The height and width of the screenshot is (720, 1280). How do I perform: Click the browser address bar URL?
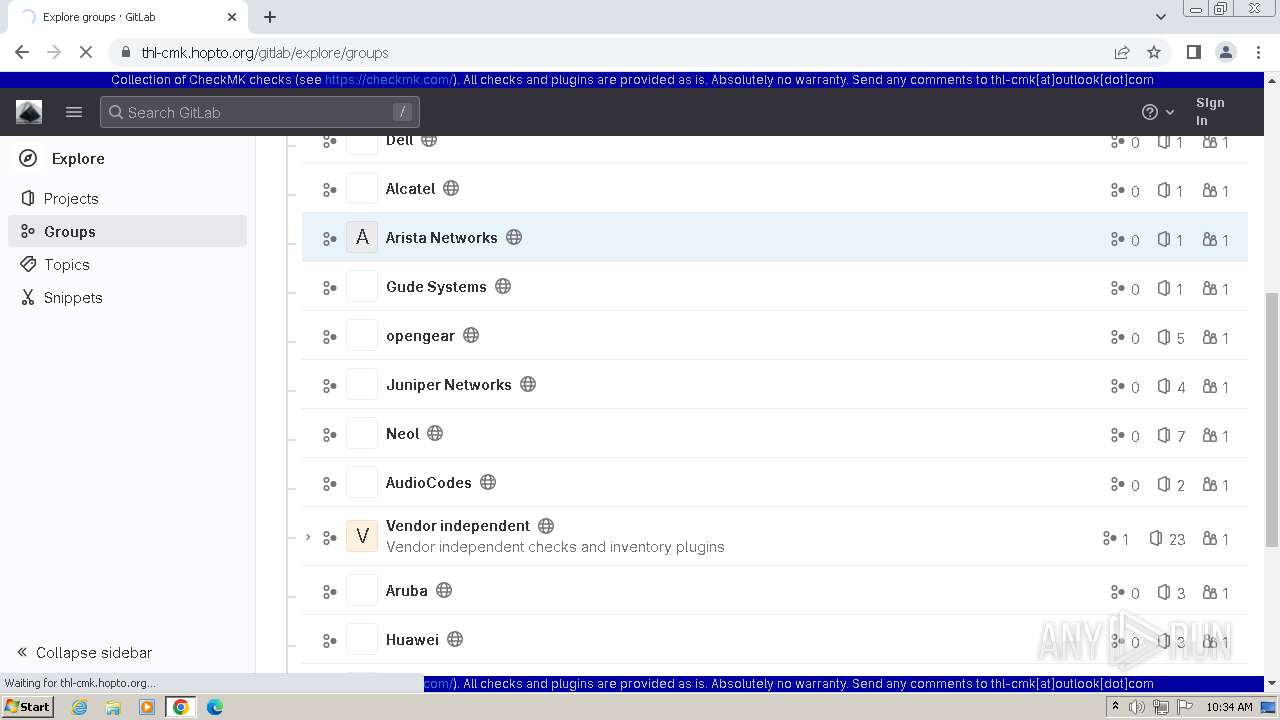(265, 52)
